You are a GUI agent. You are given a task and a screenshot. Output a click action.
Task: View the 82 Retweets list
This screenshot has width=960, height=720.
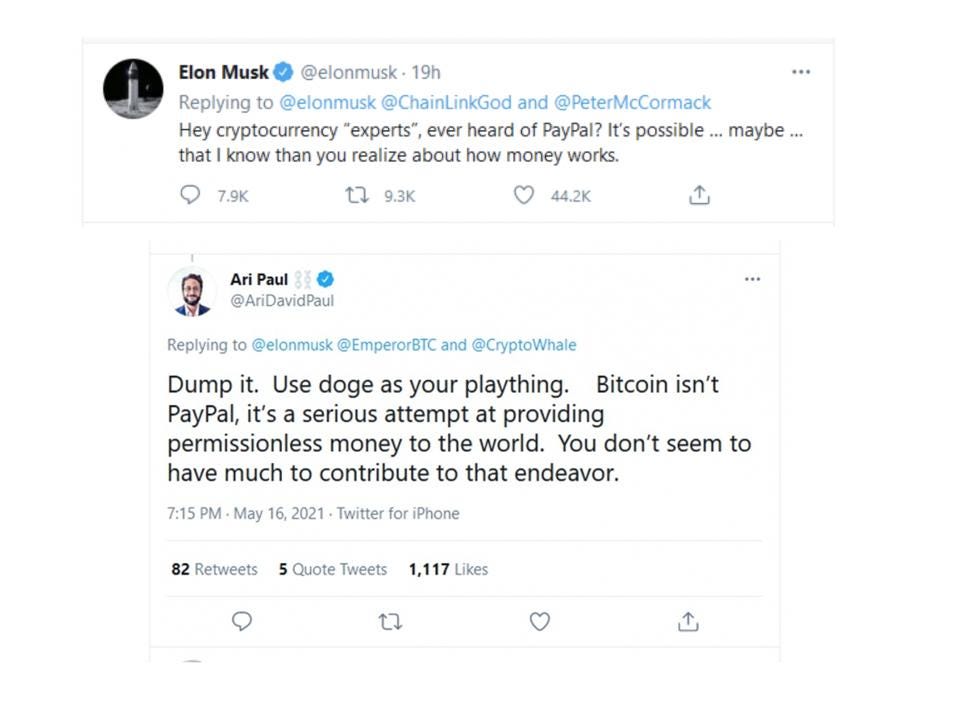(214, 569)
